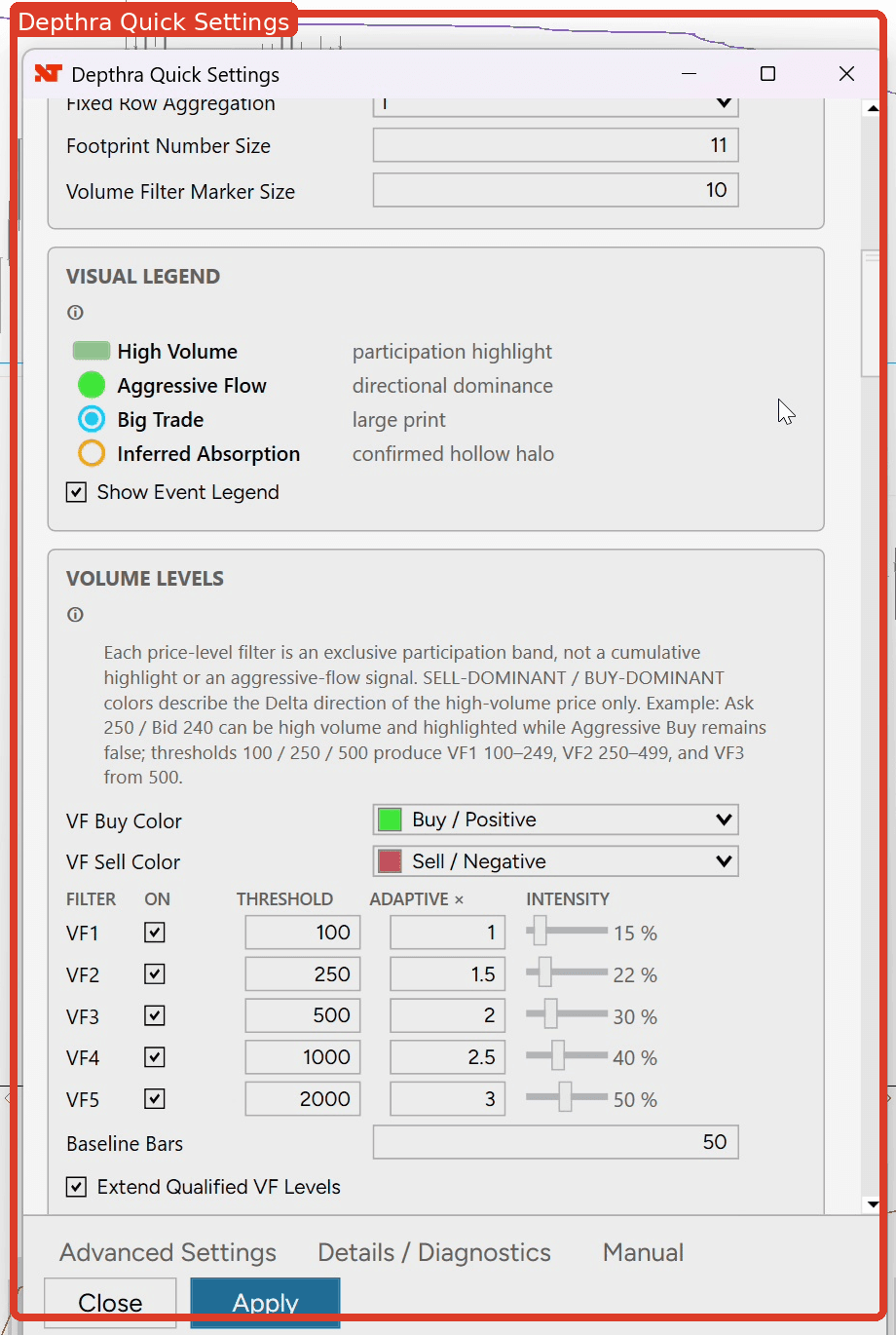Click the Visual Legend info icon
Image resolution: width=896 pixels, height=1335 pixels.
click(x=75, y=313)
